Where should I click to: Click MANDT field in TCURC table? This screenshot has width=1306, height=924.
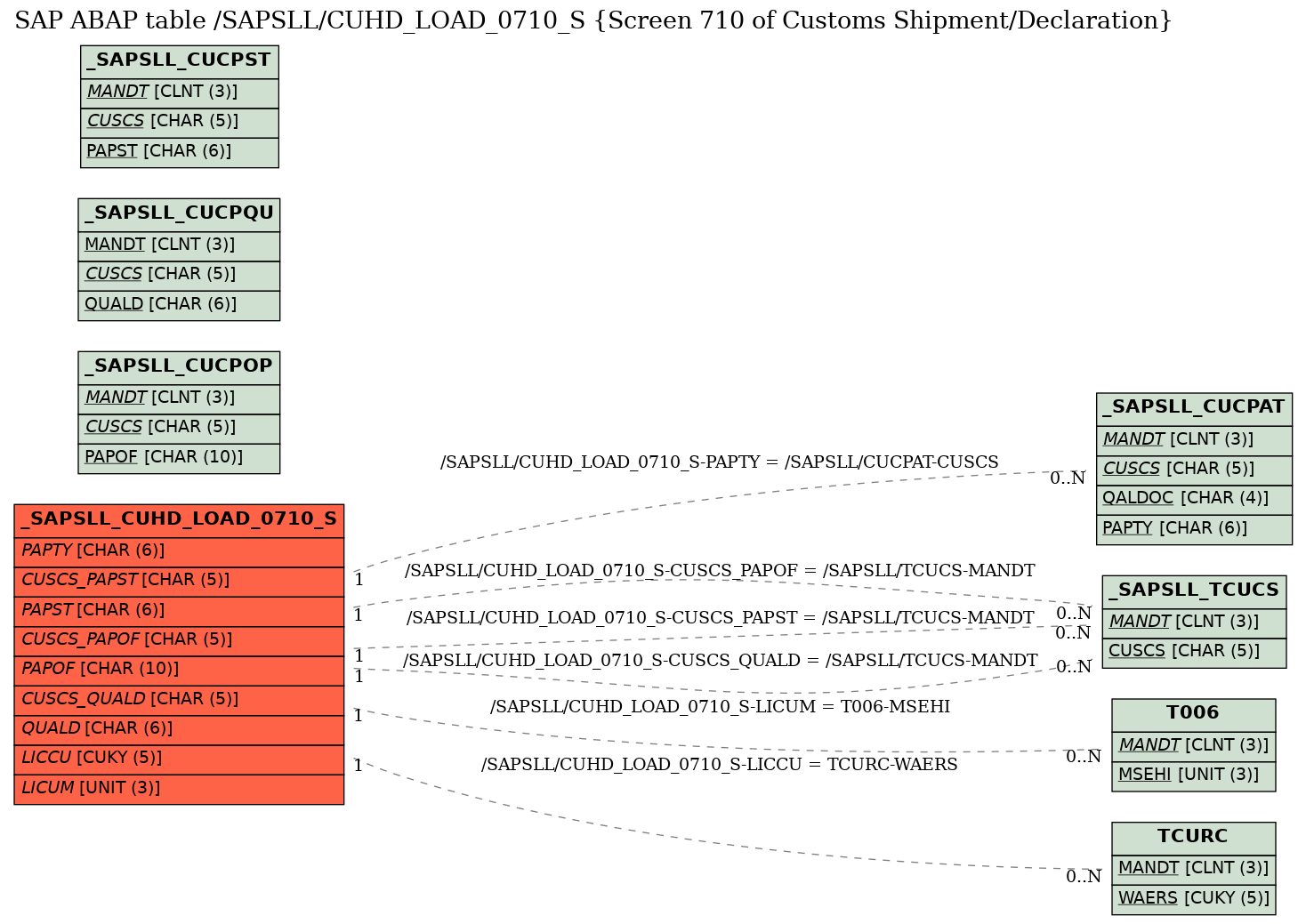pyautogui.click(x=1193, y=869)
